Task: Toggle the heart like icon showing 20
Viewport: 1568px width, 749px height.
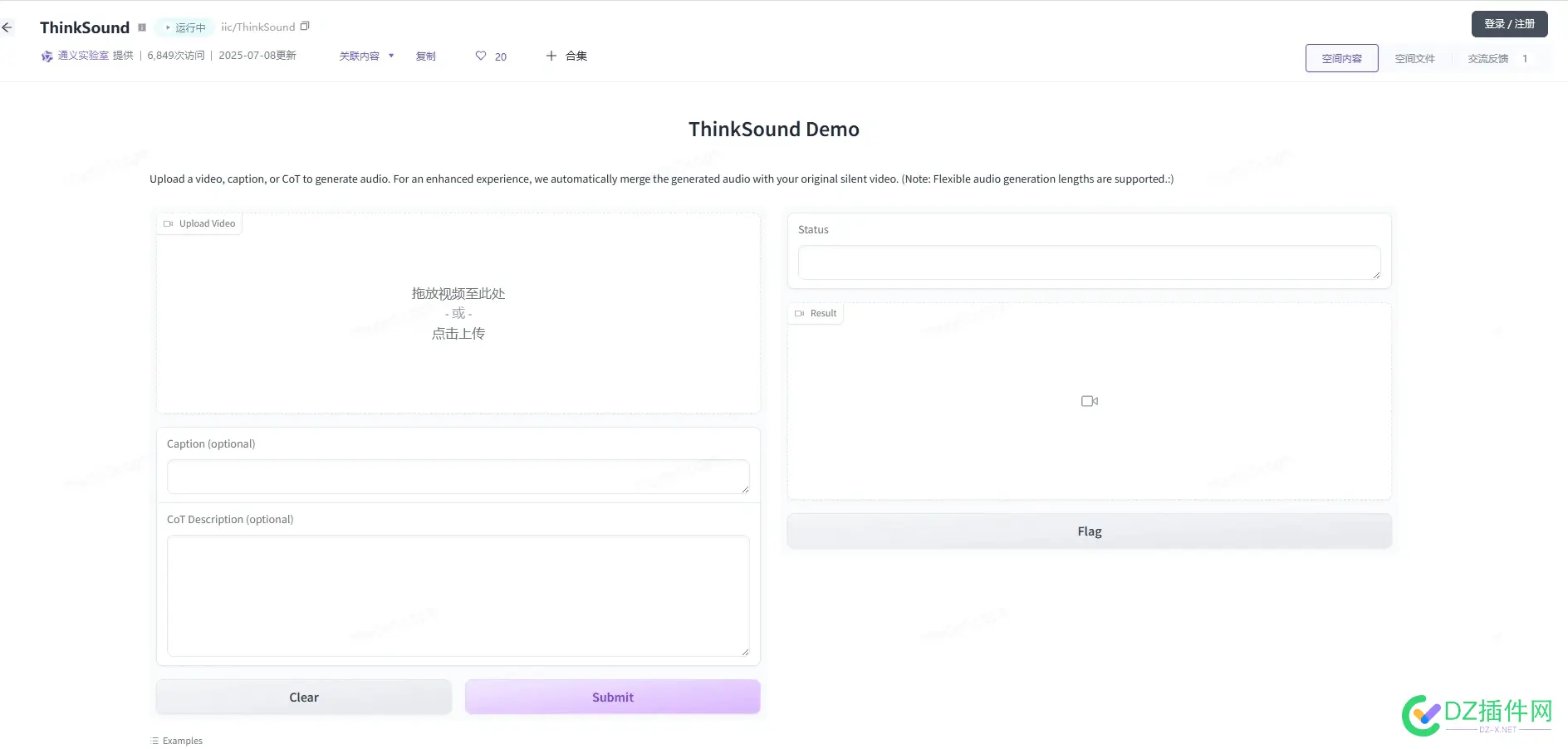Action: 481,56
